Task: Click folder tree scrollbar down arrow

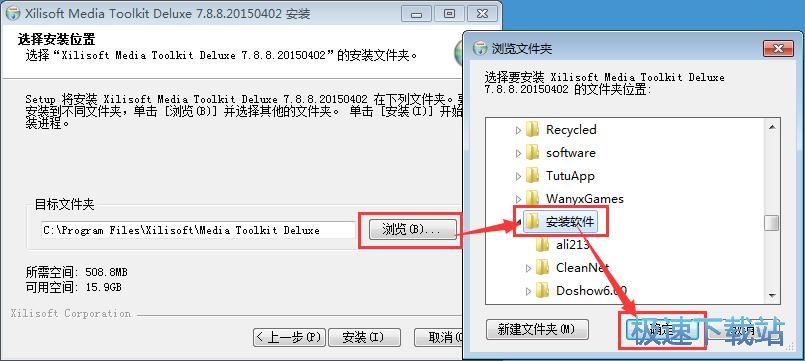Action: point(772,295)
